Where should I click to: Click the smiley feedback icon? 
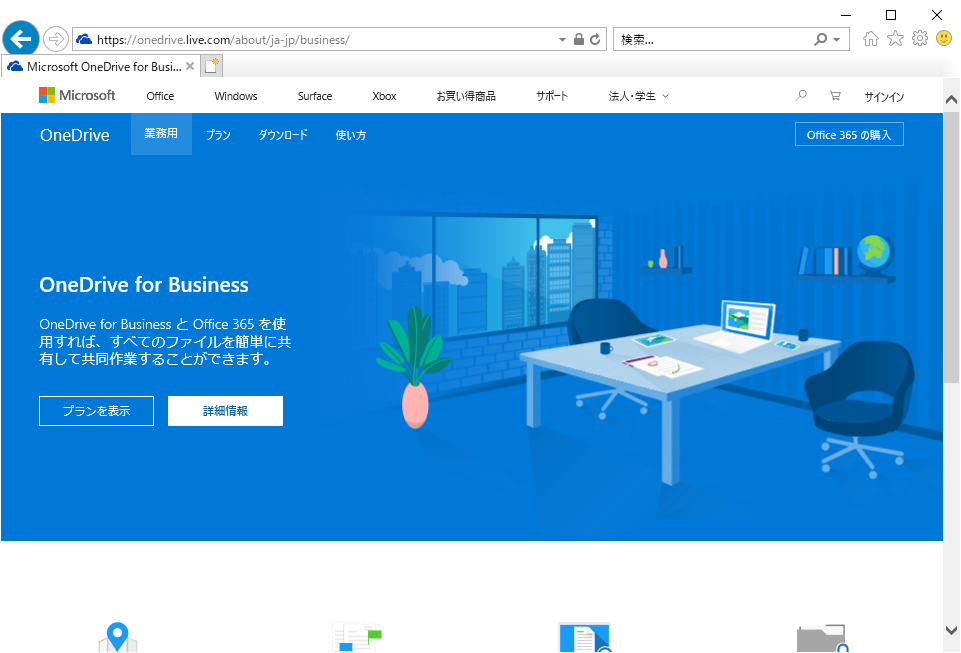pyautogui.click(x=944, y=39)
